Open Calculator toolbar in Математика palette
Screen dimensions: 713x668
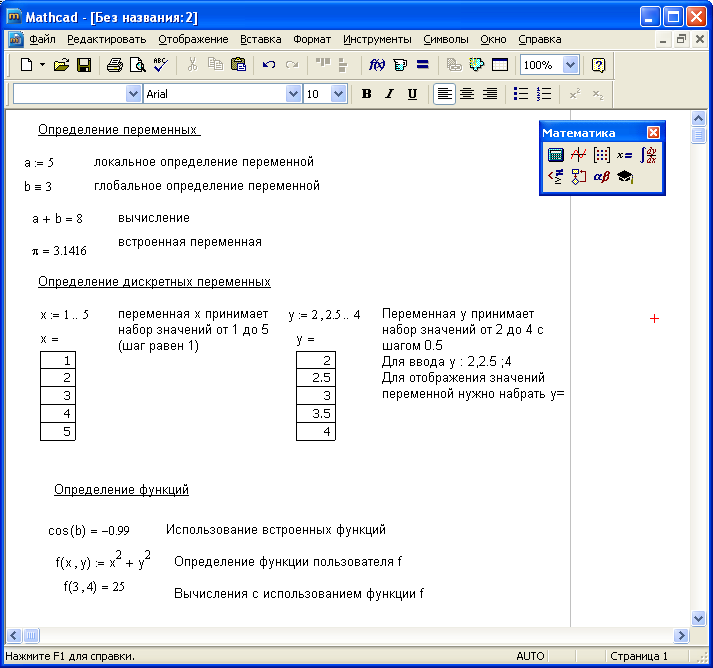click(555, 155)
